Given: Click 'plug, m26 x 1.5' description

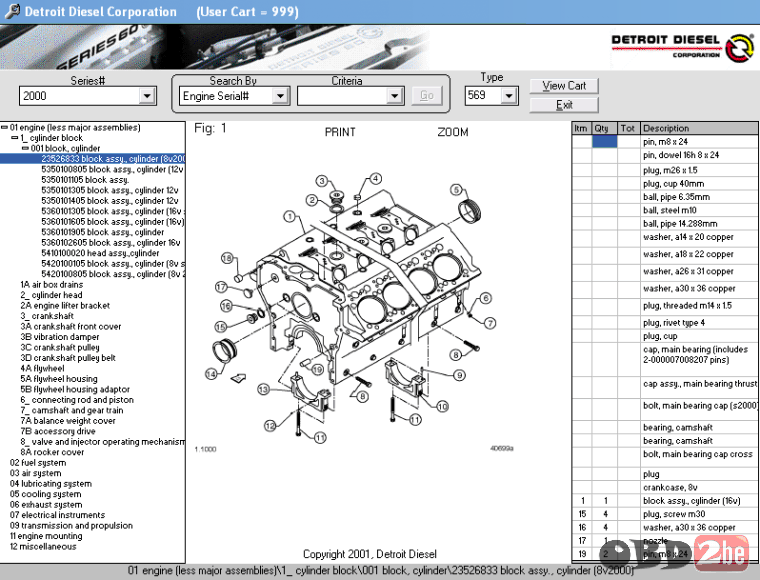Looking at the screenshot, I should (x=670, y=170).
